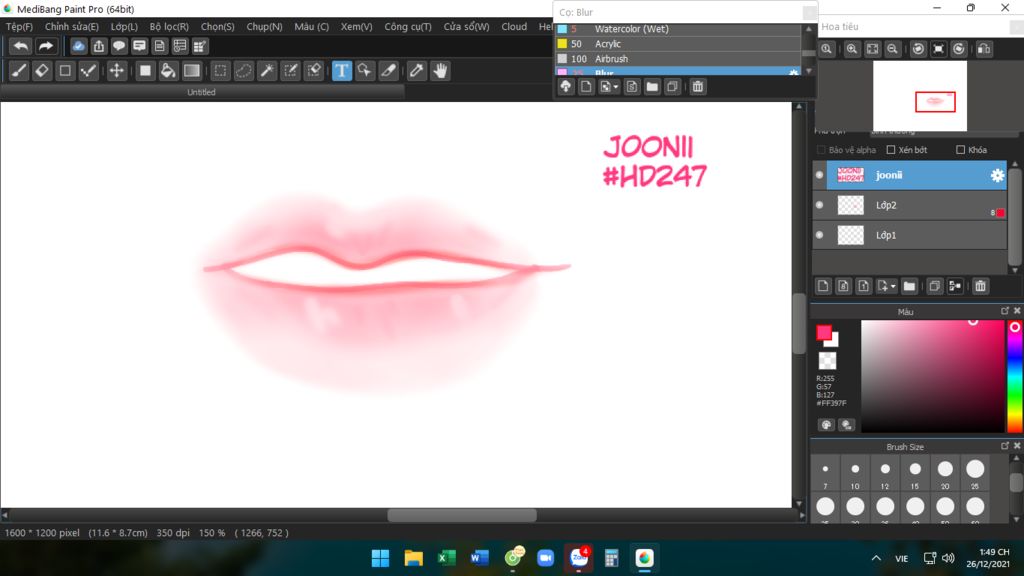Select the Airbrush brush
The image size is (1024, 576).
(x=678, y=59)
